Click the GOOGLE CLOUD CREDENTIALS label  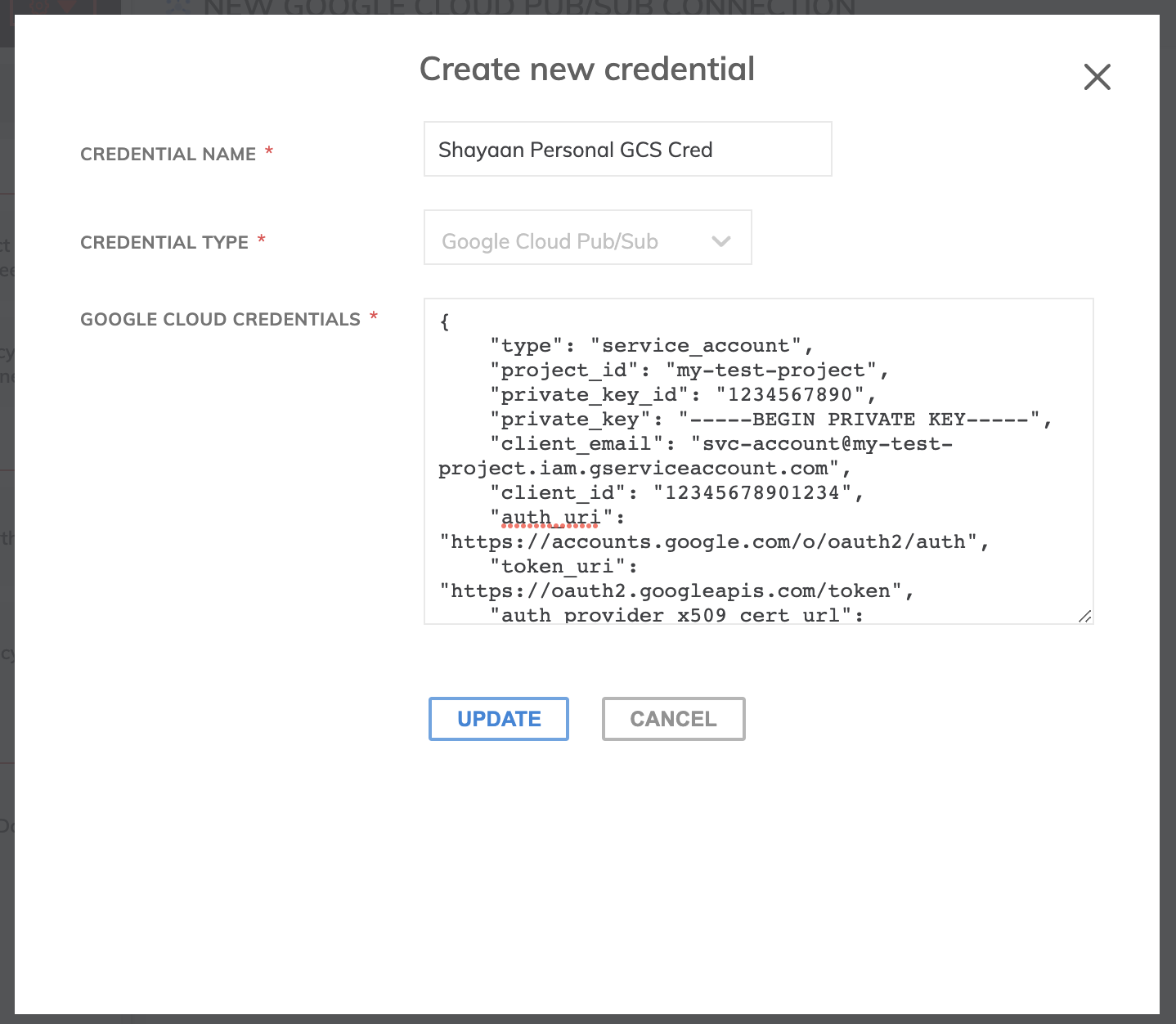220,319
